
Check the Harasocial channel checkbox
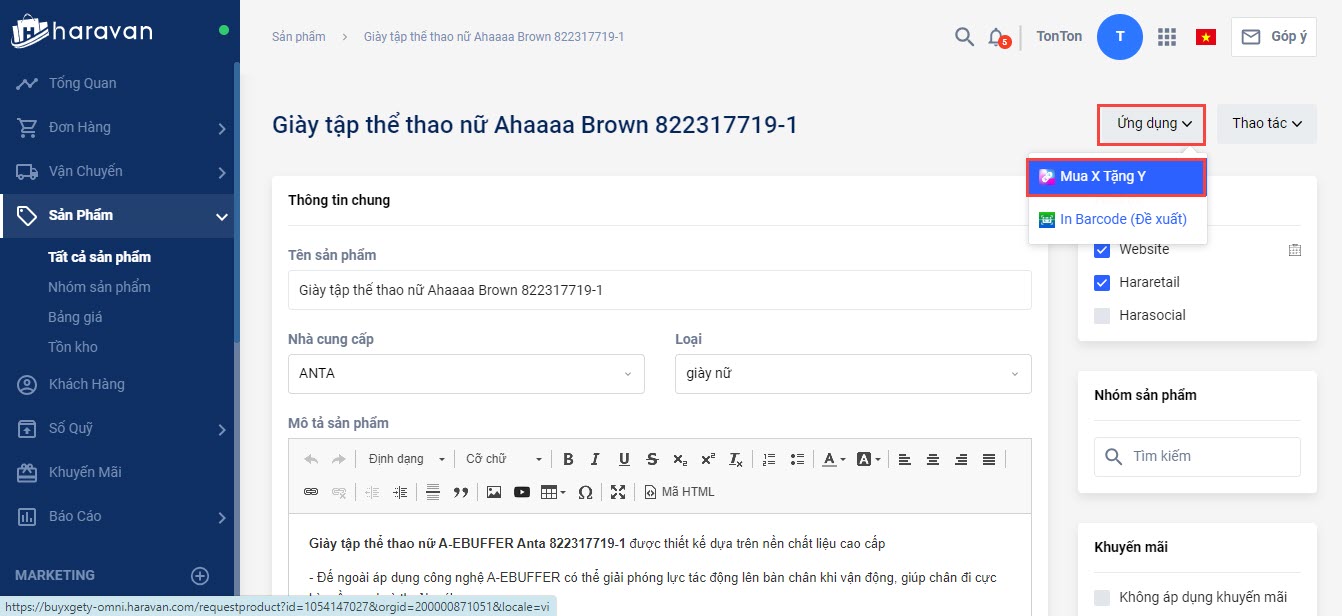click(x=1102, y=316)
